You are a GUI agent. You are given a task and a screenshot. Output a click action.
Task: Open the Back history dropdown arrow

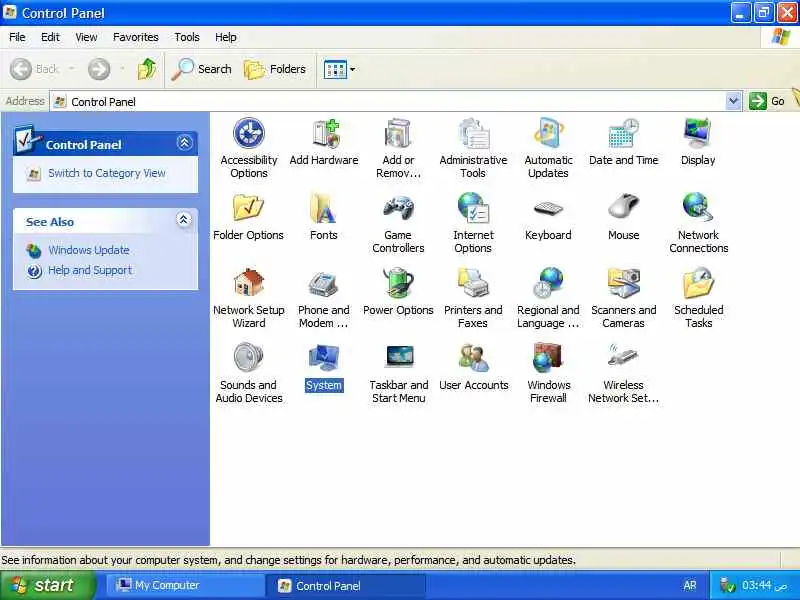point(71,68)
